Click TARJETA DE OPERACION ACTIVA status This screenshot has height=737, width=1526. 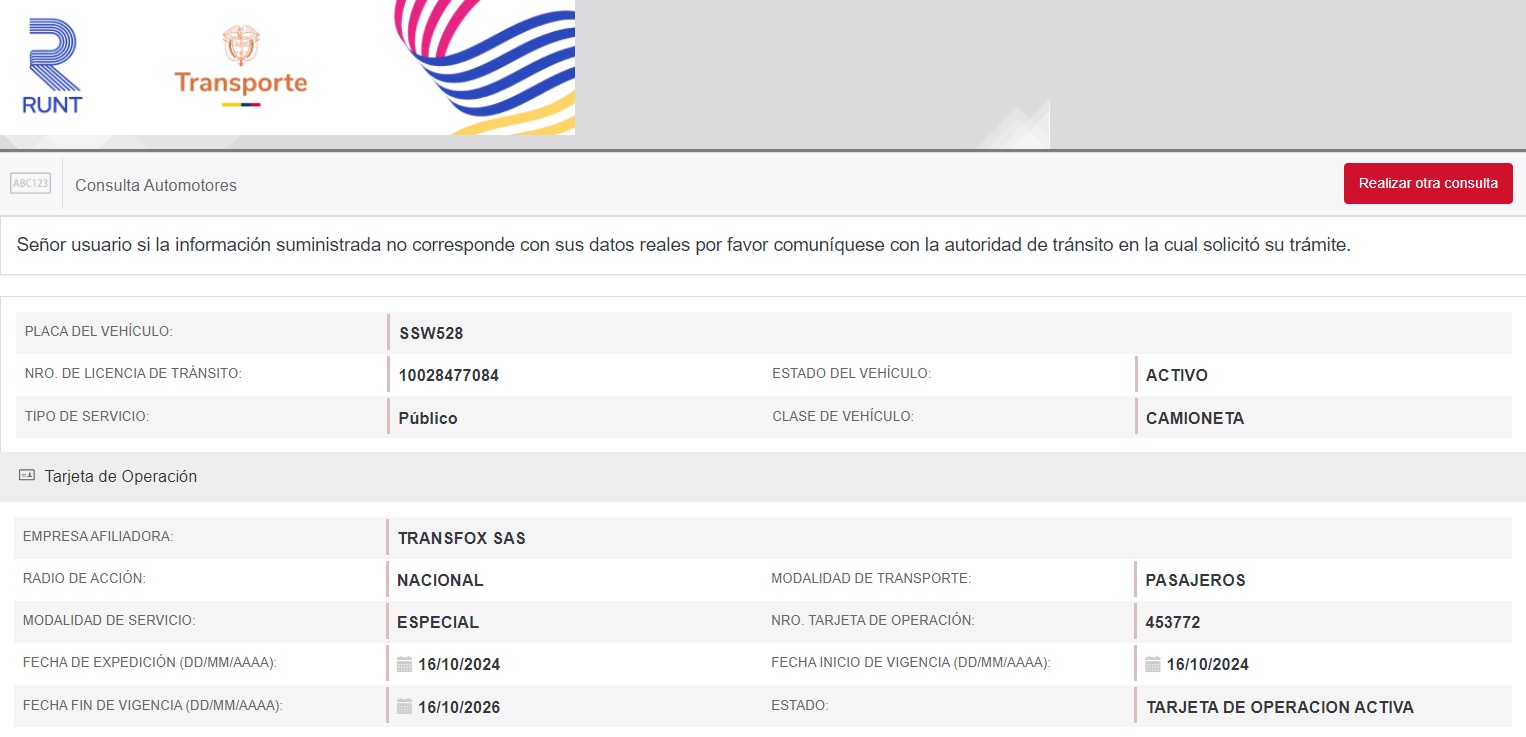[x=1279, y=707]
